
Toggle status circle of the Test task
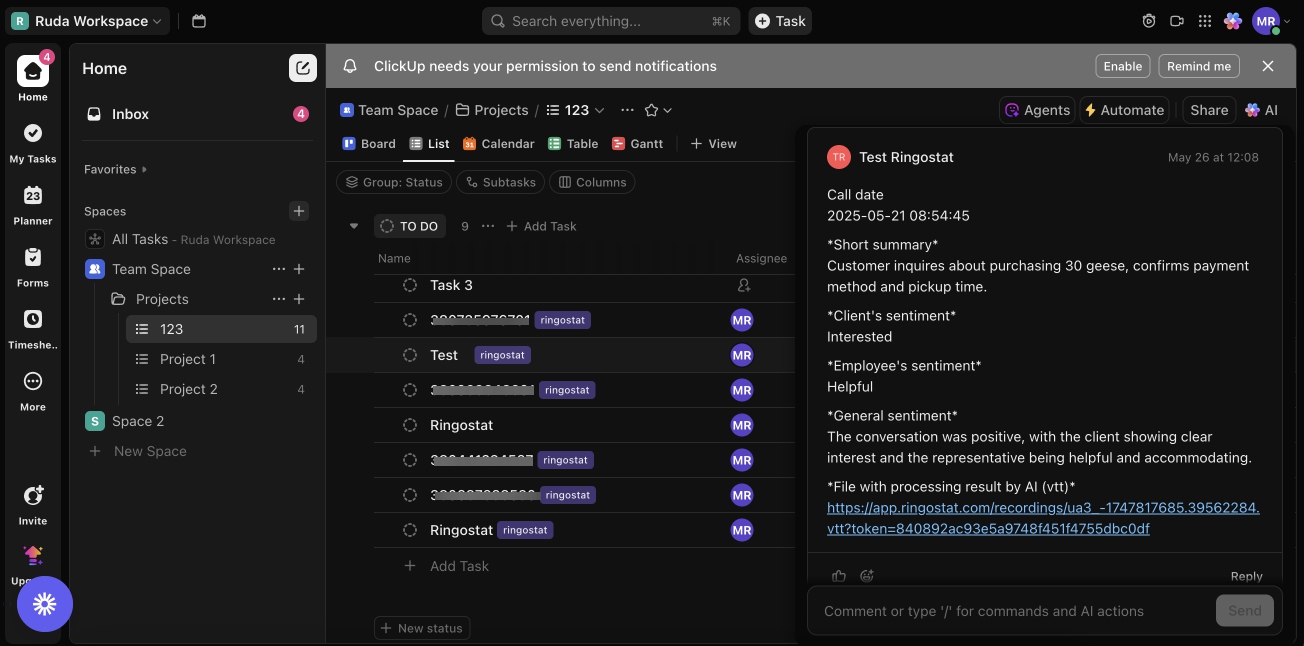click(x=410, y=355)
